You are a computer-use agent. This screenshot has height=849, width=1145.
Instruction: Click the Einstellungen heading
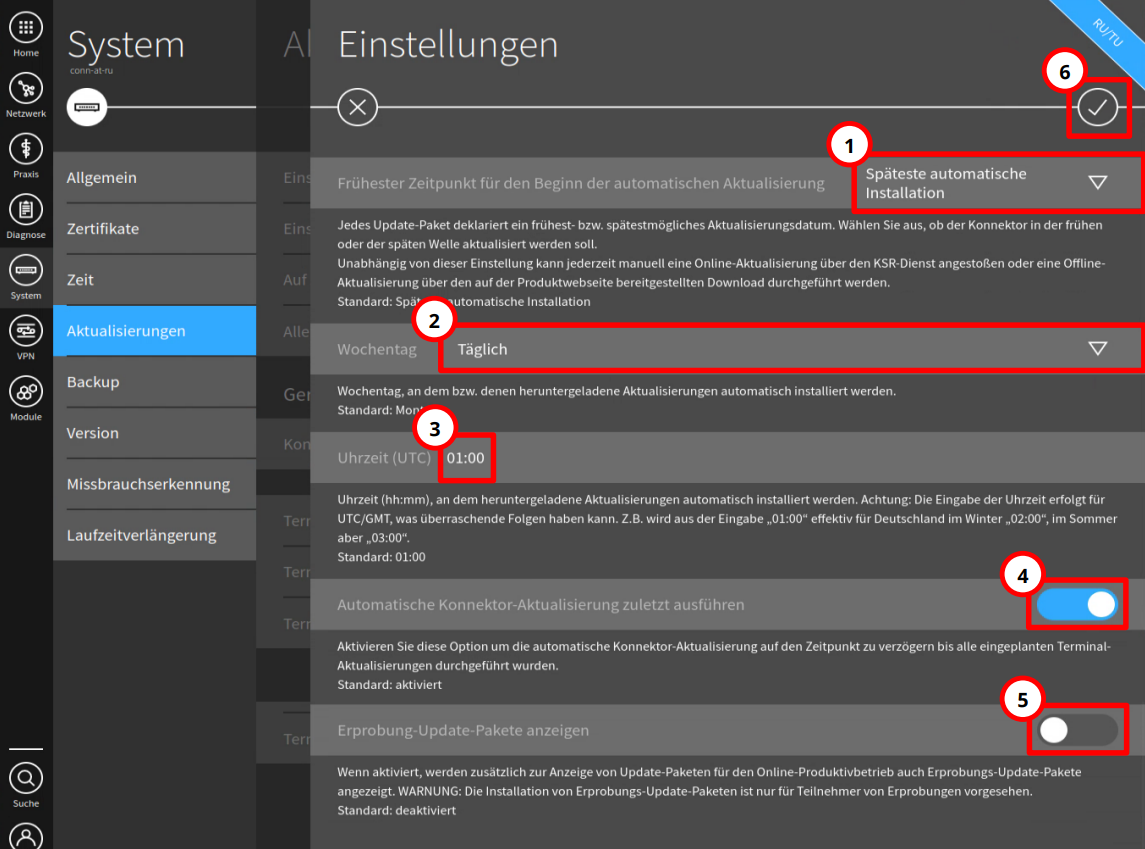tap(448, 45)
